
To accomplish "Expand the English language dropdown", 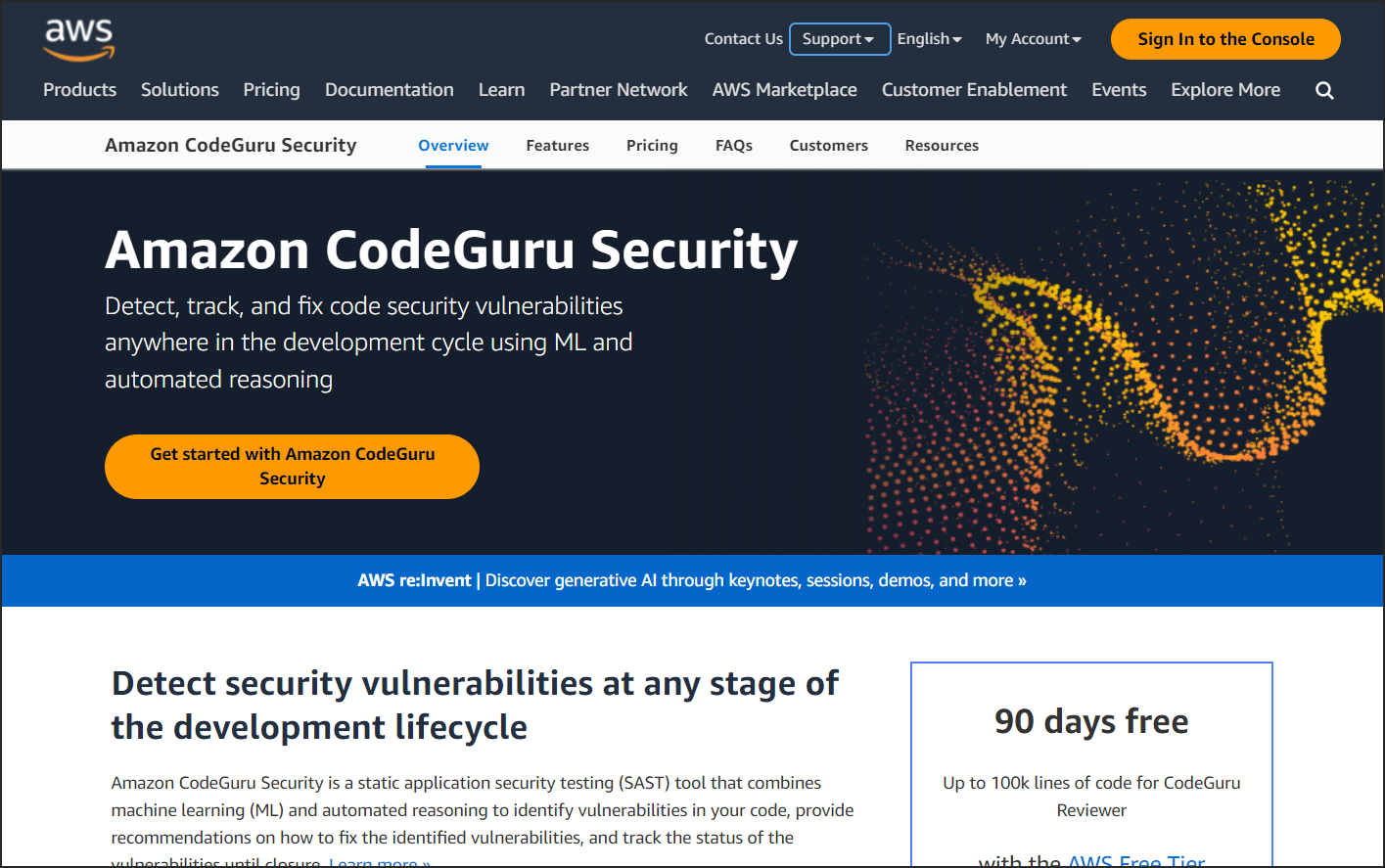I will point(929,39).
